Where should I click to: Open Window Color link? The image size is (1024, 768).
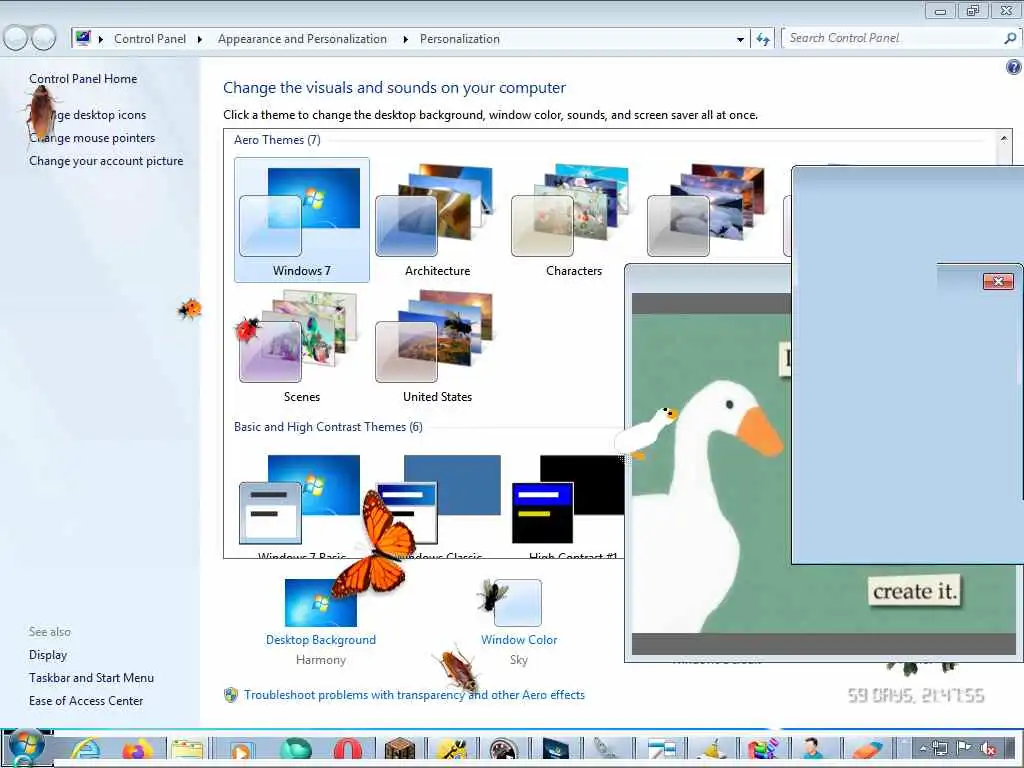pyautogui.click(x=519, y=640)
